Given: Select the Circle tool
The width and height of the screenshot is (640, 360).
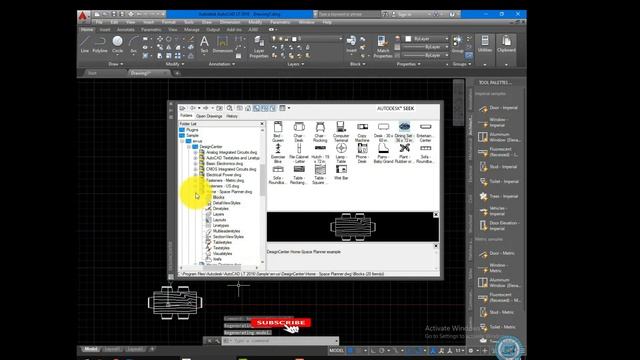Looking at the screenshot, I should (117, 44).
